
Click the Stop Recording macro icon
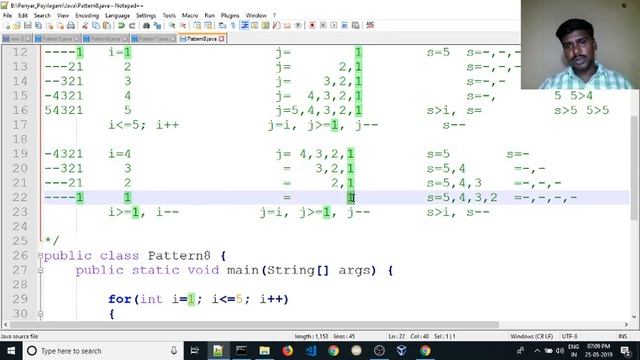coord(323,26)
